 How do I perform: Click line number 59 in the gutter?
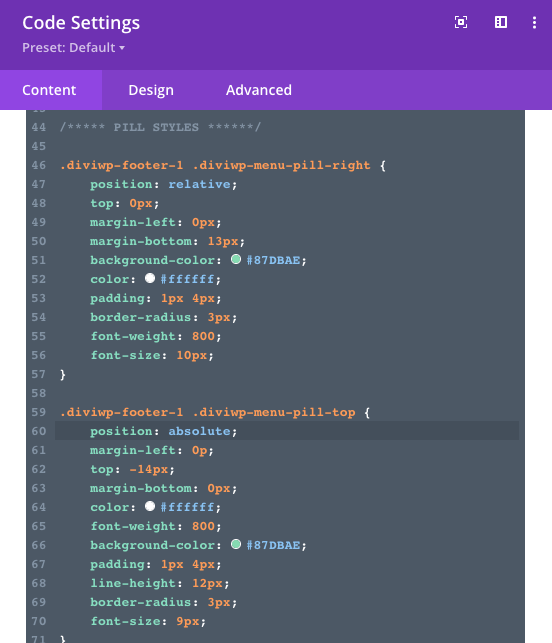39,412
